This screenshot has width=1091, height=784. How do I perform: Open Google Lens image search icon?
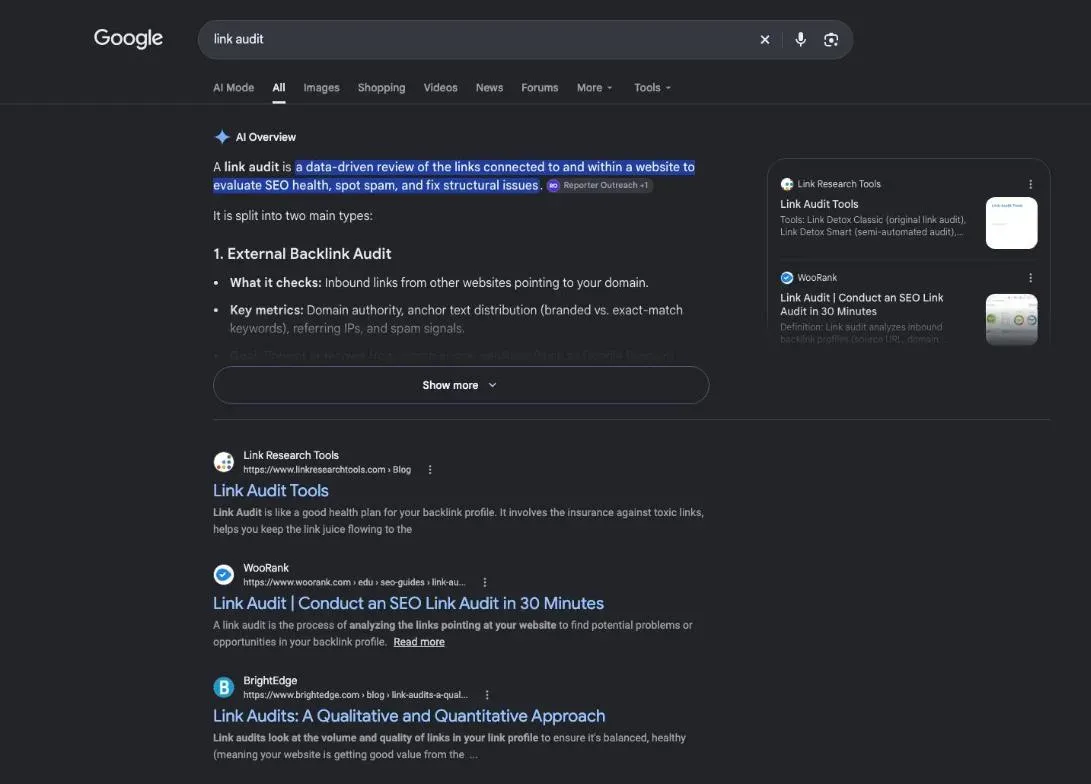(831, 40)
